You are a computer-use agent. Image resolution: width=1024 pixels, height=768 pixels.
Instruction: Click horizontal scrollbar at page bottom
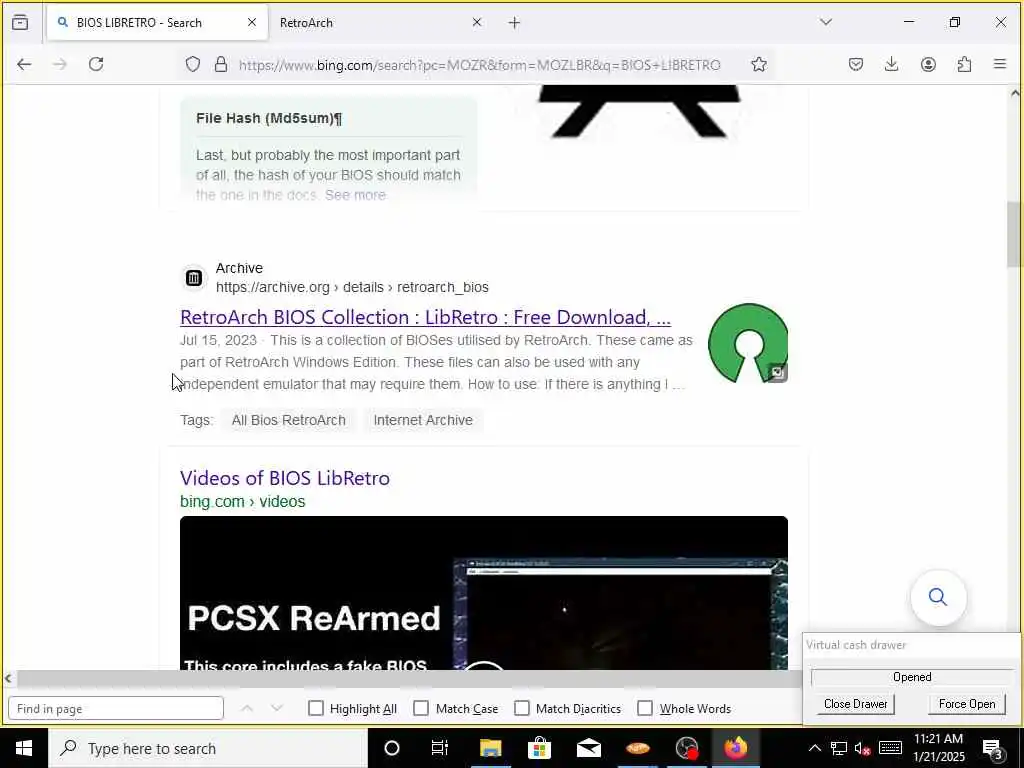coord(409,679)
